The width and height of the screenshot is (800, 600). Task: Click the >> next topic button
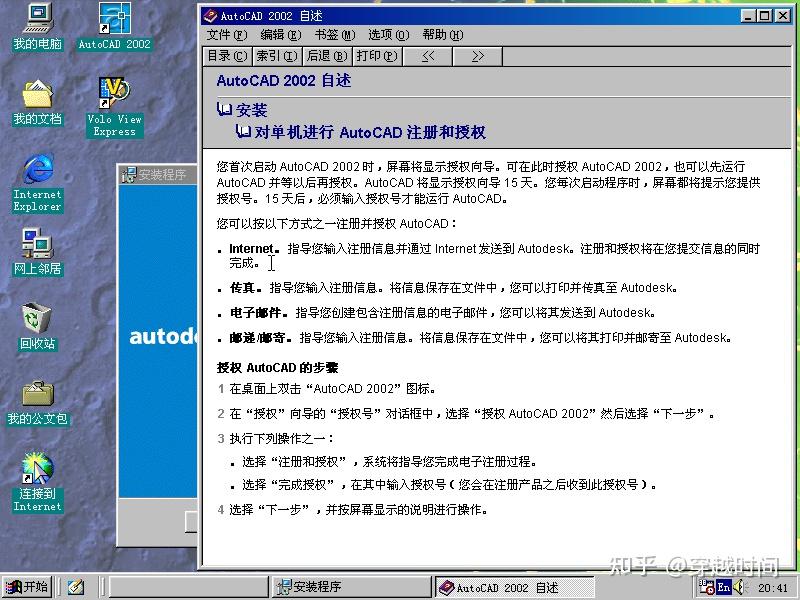[x=475, y=56]
